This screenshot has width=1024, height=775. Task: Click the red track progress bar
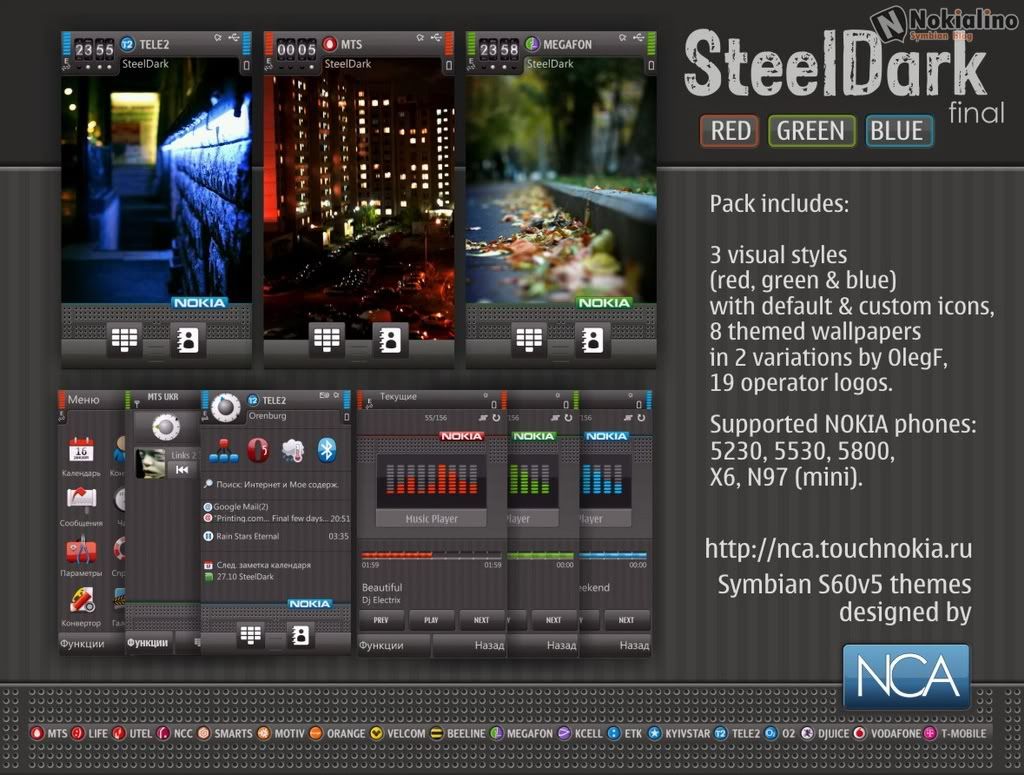[x=432, y=555]
